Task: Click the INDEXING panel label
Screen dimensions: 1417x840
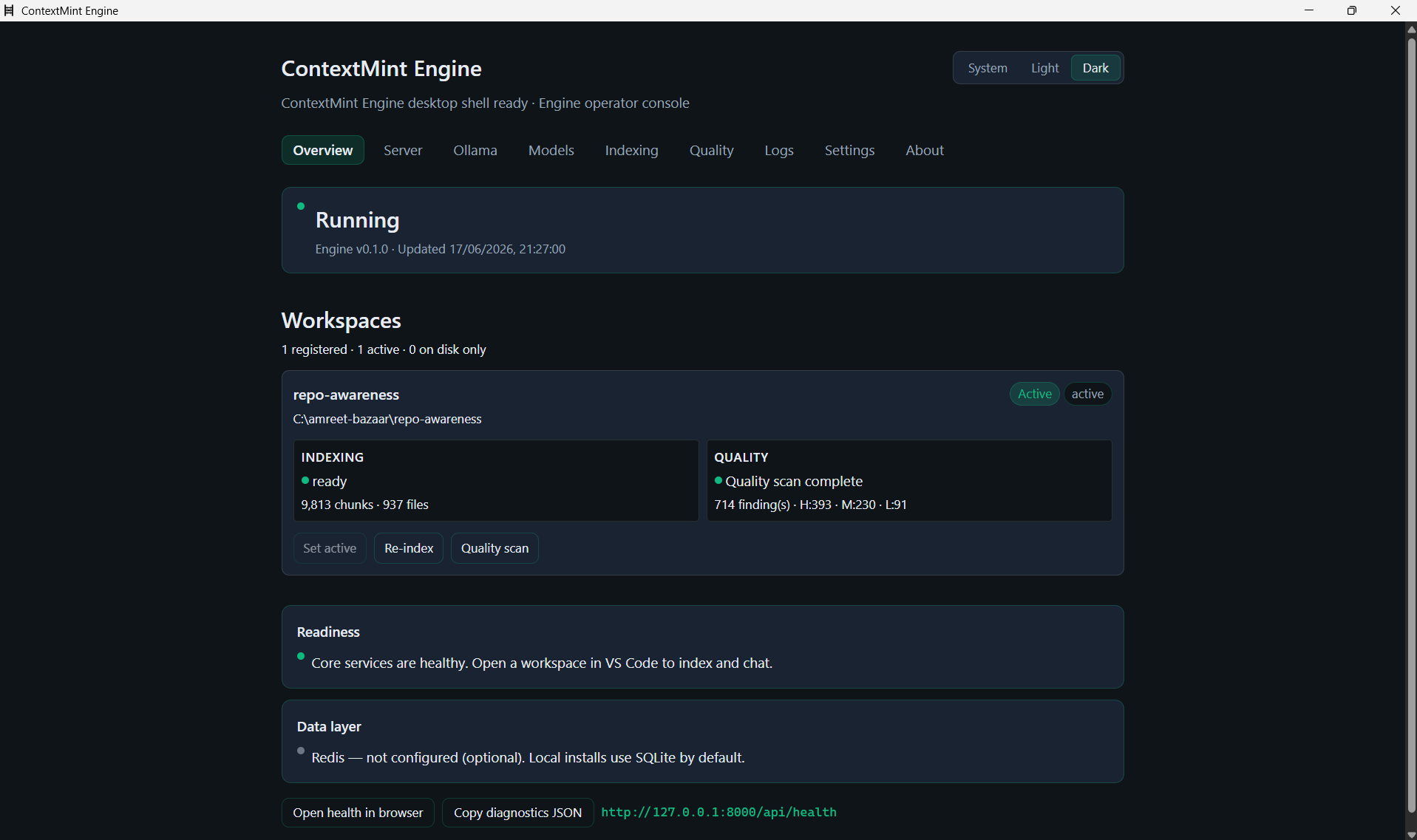Action: [x=333, y=457]
